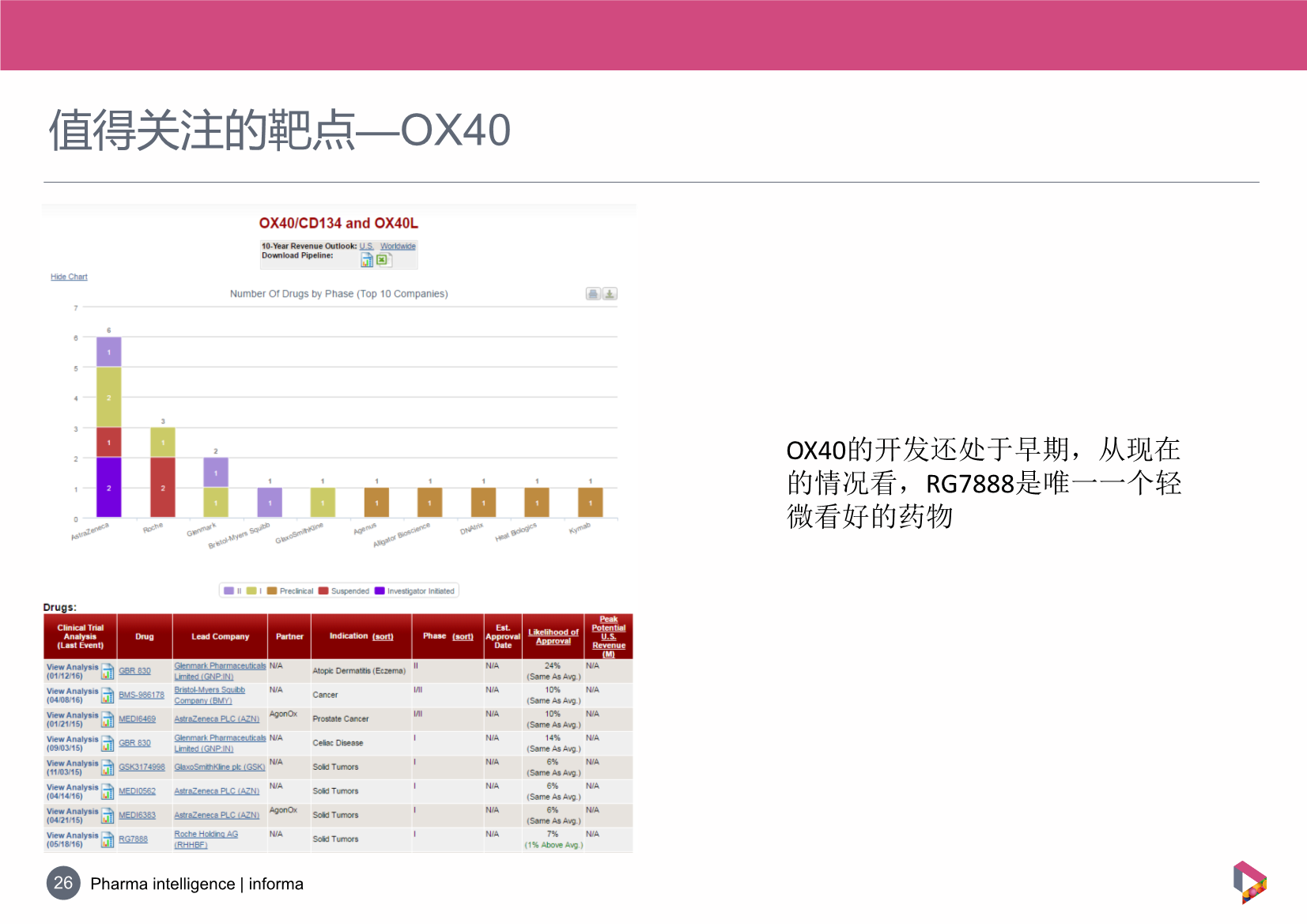Image resolution: width=1307 pixels, height=924 pixels.
Task: Open the MEDI6469 drug link
Action: coord(137,719)
